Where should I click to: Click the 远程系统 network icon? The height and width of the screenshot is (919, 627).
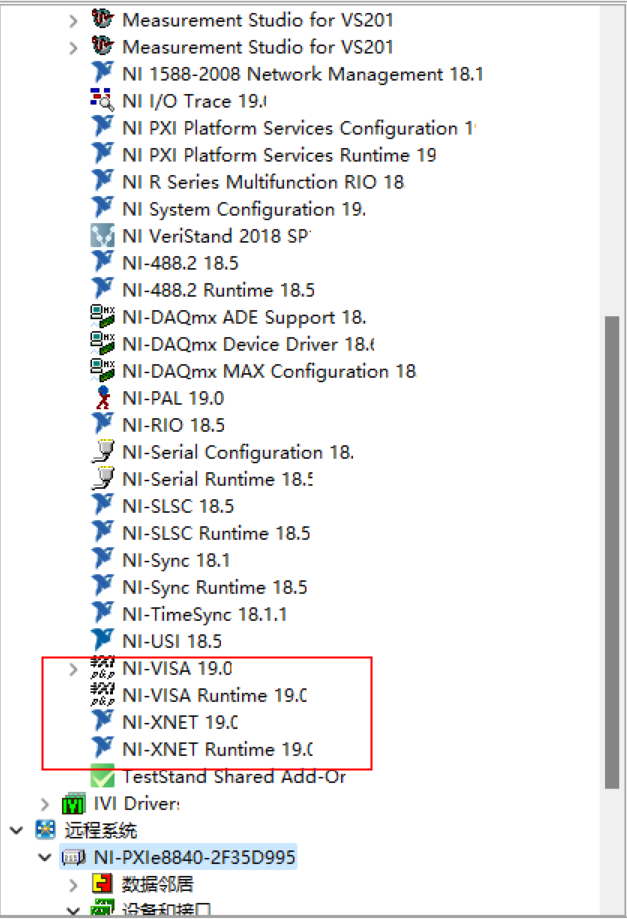click(x=46, y=830)
